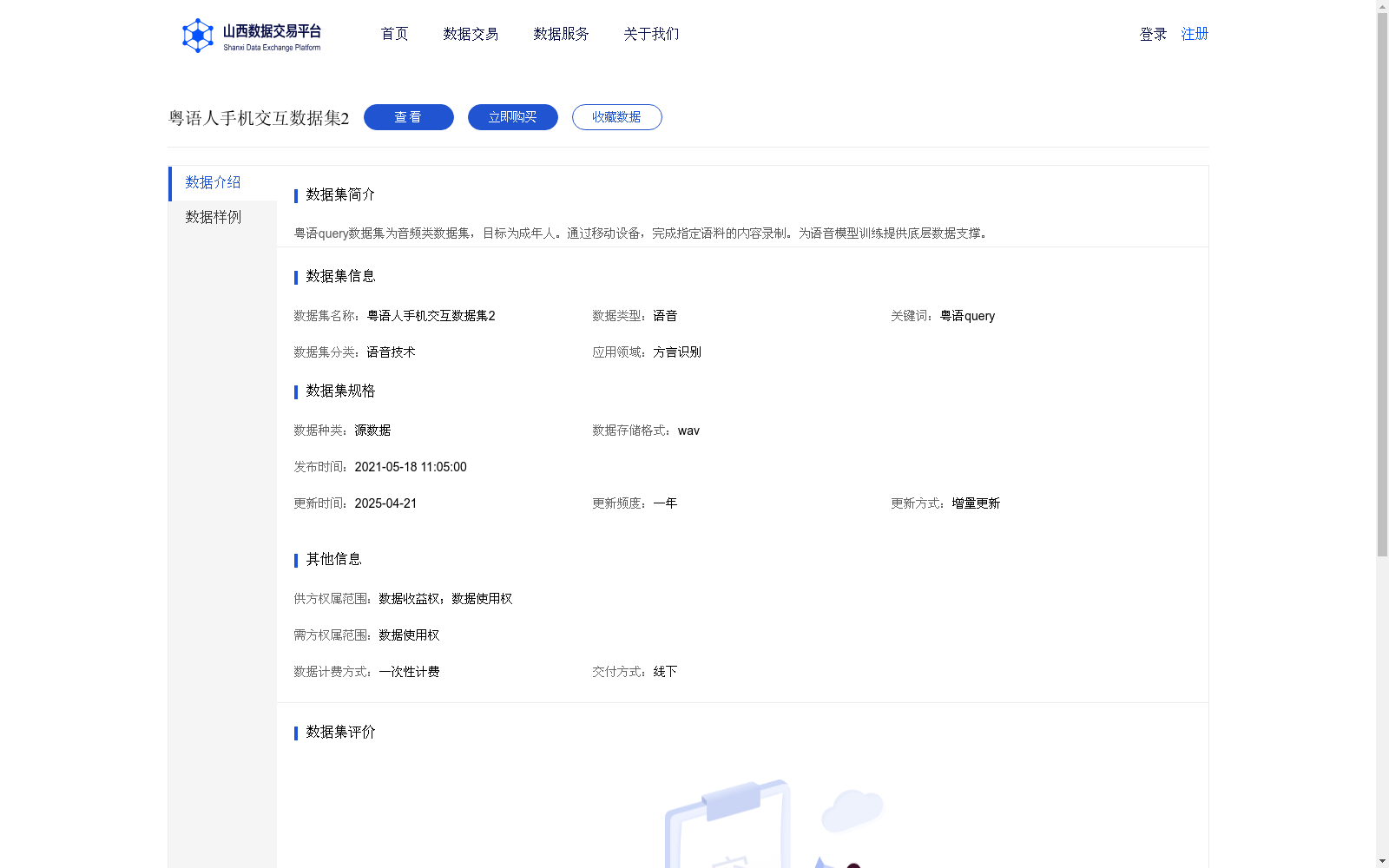
Task: Click the dataset description paragraph starting 粤语query数据集
Action: (x=641, y=233)
